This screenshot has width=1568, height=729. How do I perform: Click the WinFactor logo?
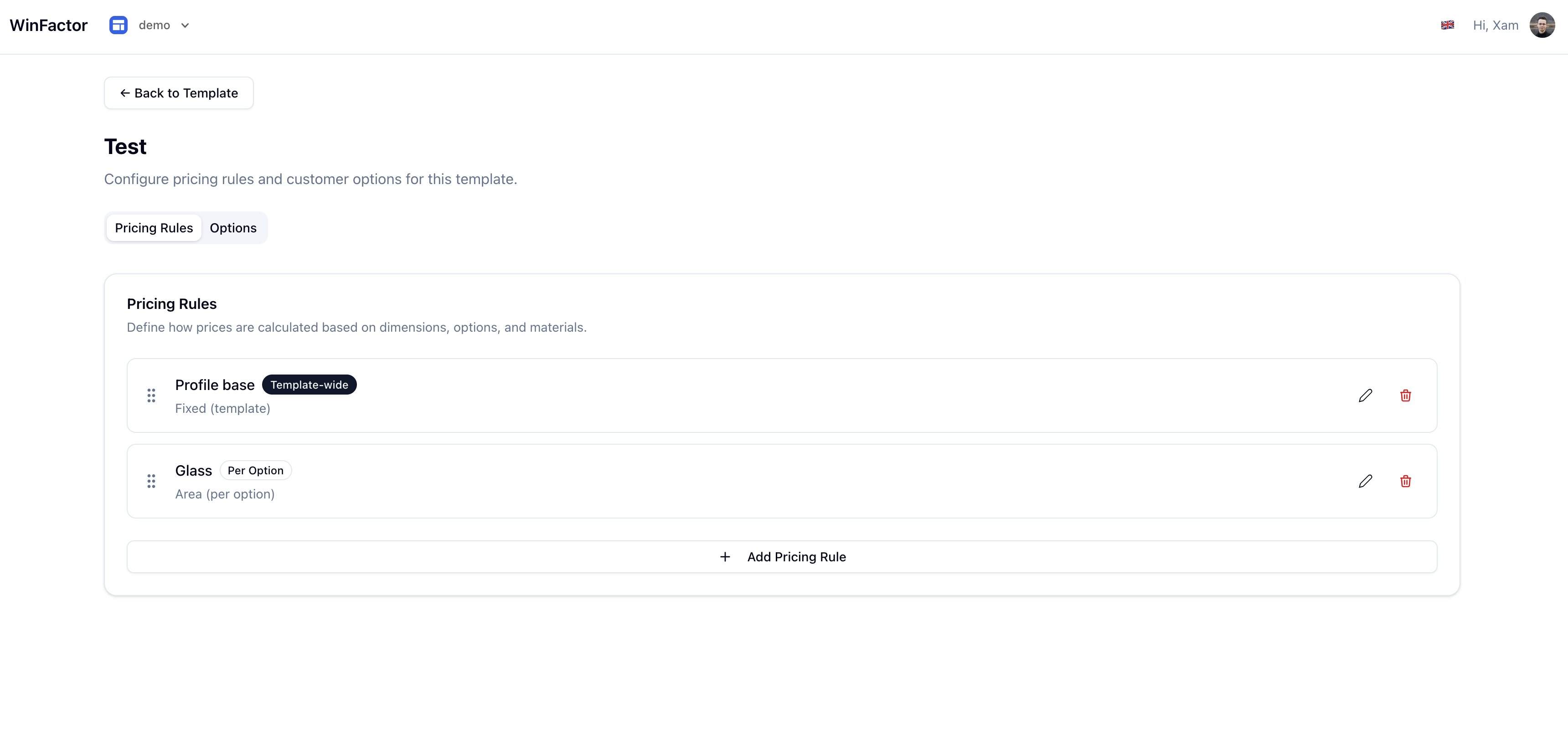[49, 25]
